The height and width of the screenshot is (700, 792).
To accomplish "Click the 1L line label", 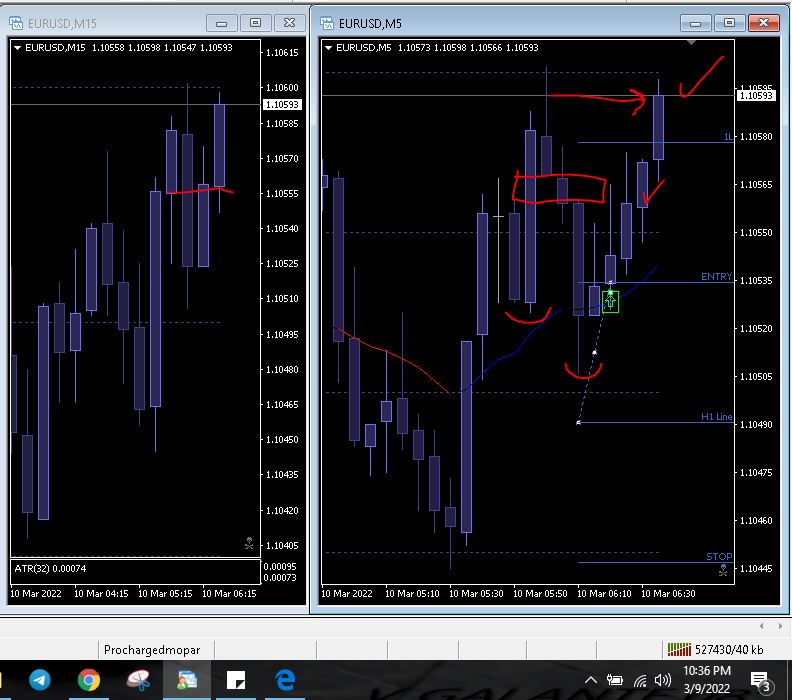I will click(728, 136).
